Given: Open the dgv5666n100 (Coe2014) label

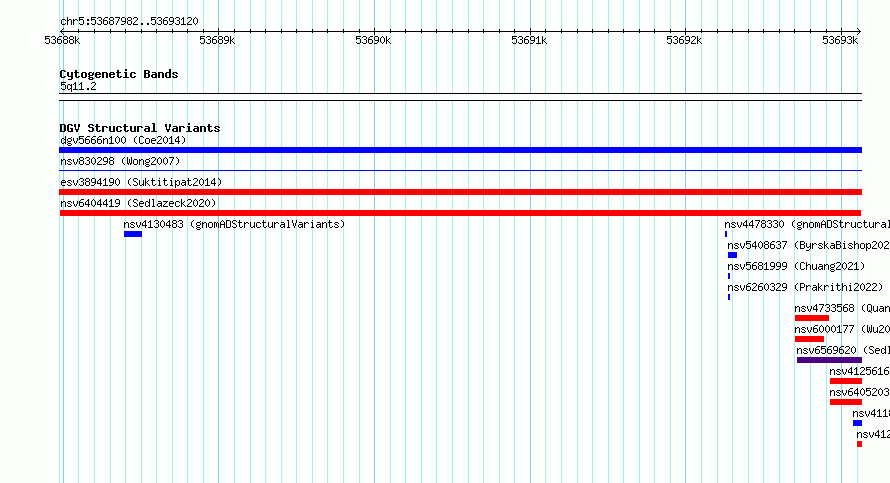Looking at the screenshot, I should pos(123,140).
